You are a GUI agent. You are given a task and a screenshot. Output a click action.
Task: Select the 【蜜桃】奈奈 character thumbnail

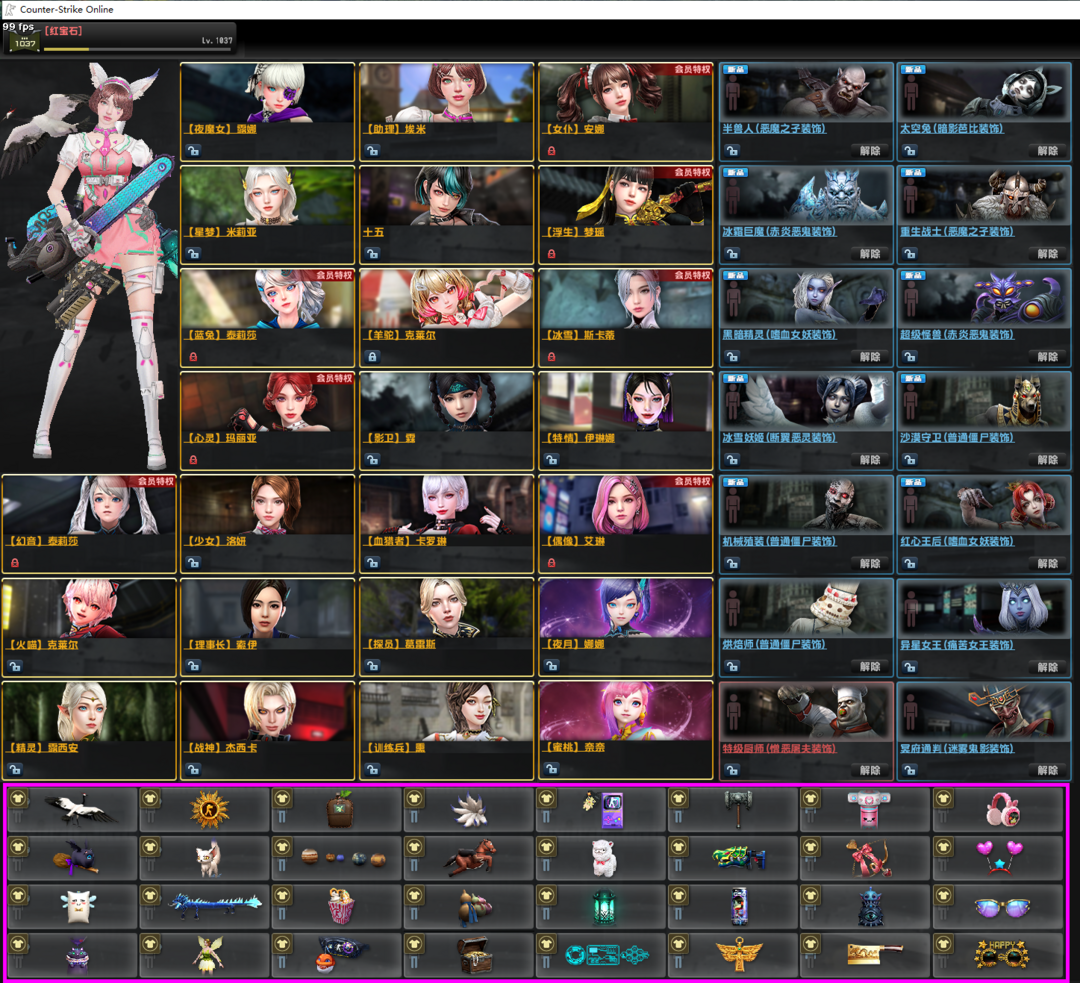[x=625, y=712]
